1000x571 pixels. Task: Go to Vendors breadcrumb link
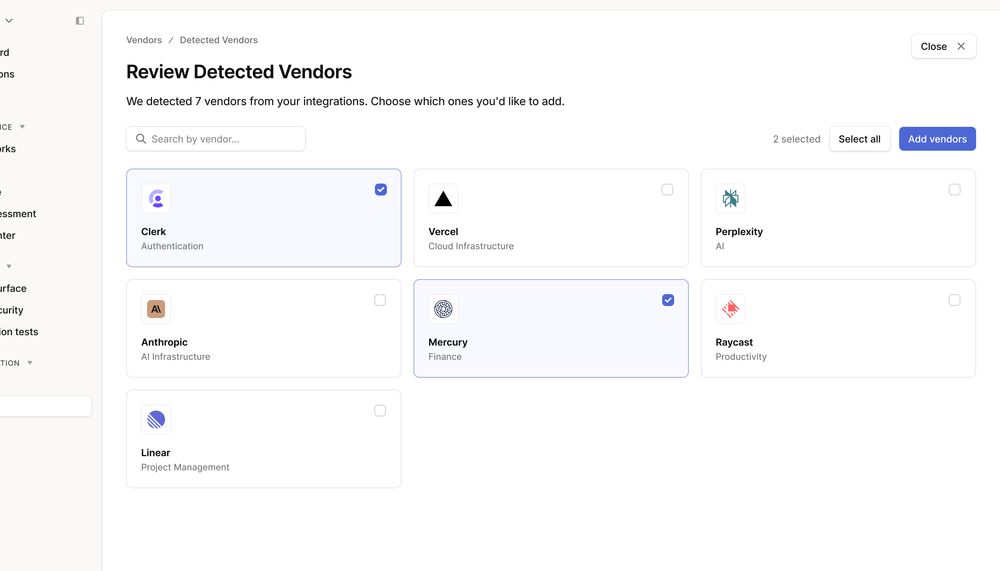click(x=144, y=40)
